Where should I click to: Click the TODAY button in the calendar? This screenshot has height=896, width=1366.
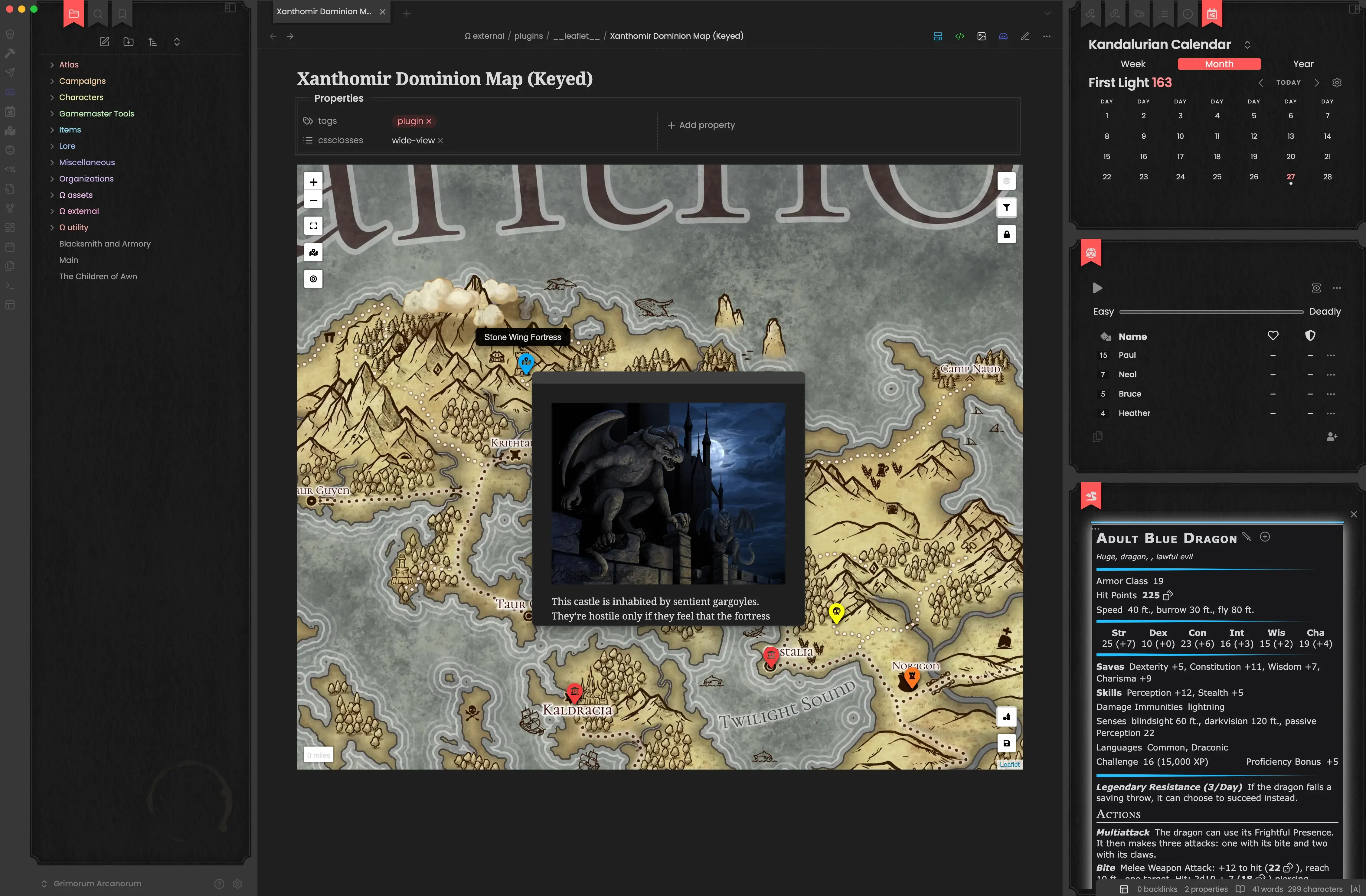click(x=1289, y=82)
